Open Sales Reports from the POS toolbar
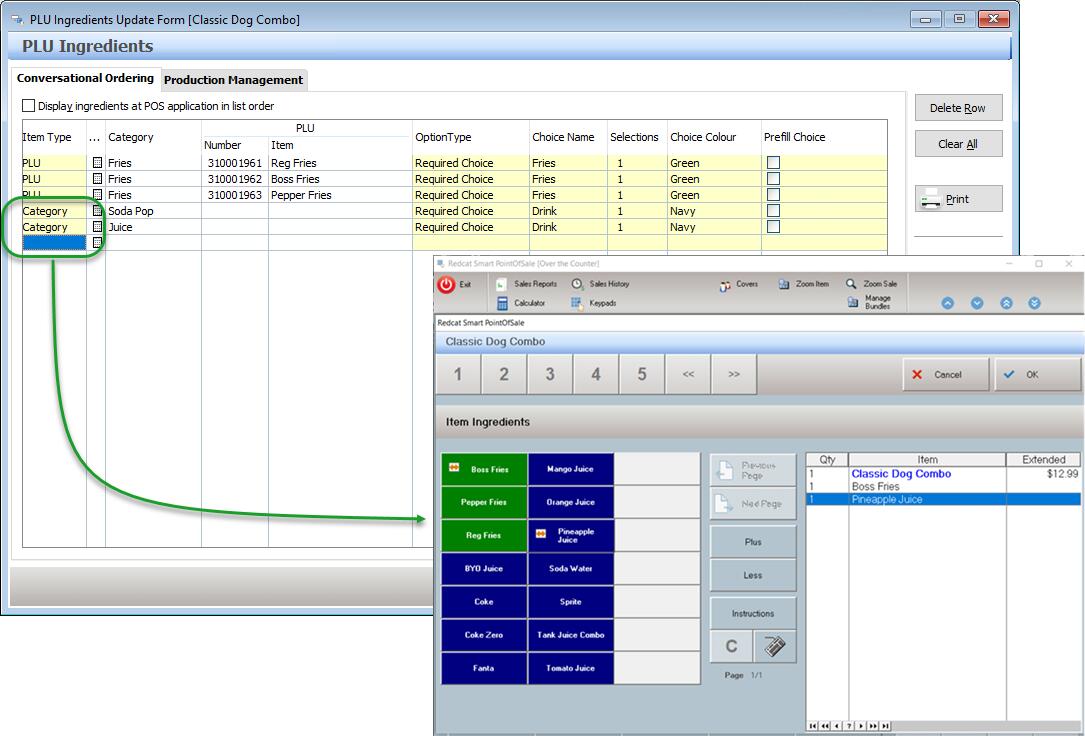Screen dimensions: 1085x736 (x=526, y=284)
